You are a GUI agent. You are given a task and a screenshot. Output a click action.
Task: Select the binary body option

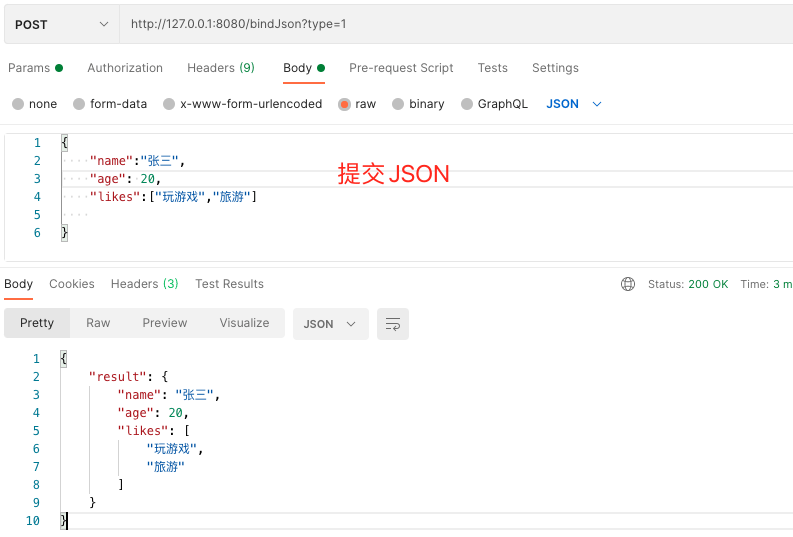[399, 104]
